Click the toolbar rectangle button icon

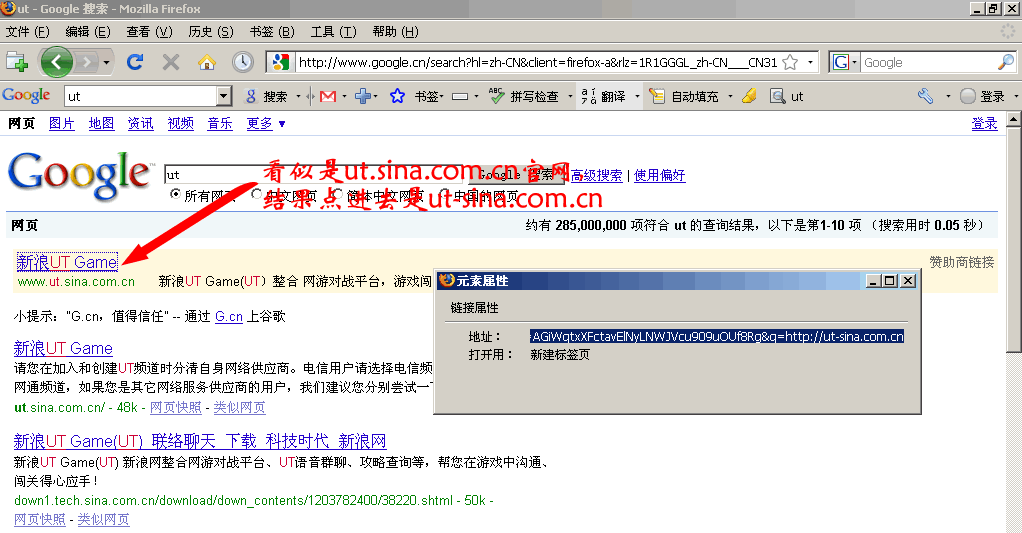[460, 96]
